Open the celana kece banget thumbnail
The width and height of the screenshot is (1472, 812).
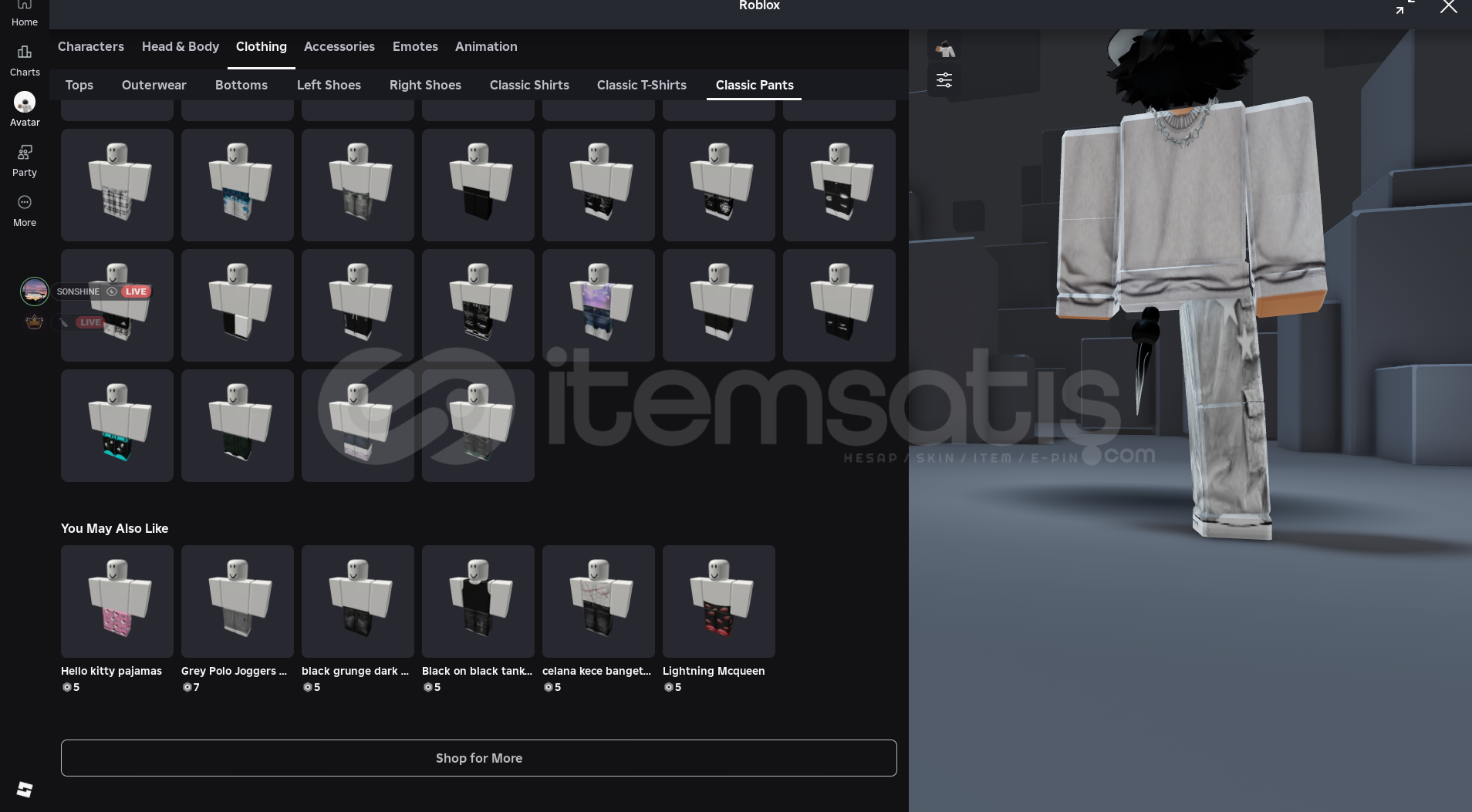[x=599, y=601]
